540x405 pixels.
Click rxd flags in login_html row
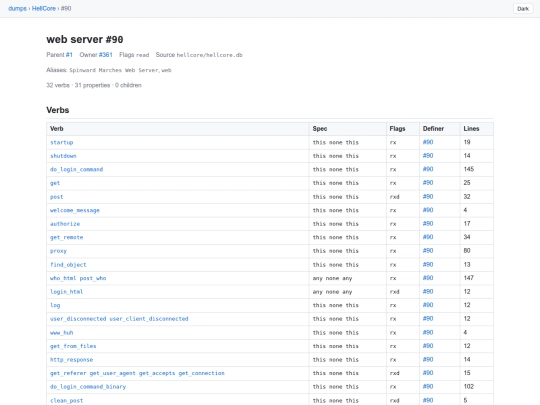[394, 292]
